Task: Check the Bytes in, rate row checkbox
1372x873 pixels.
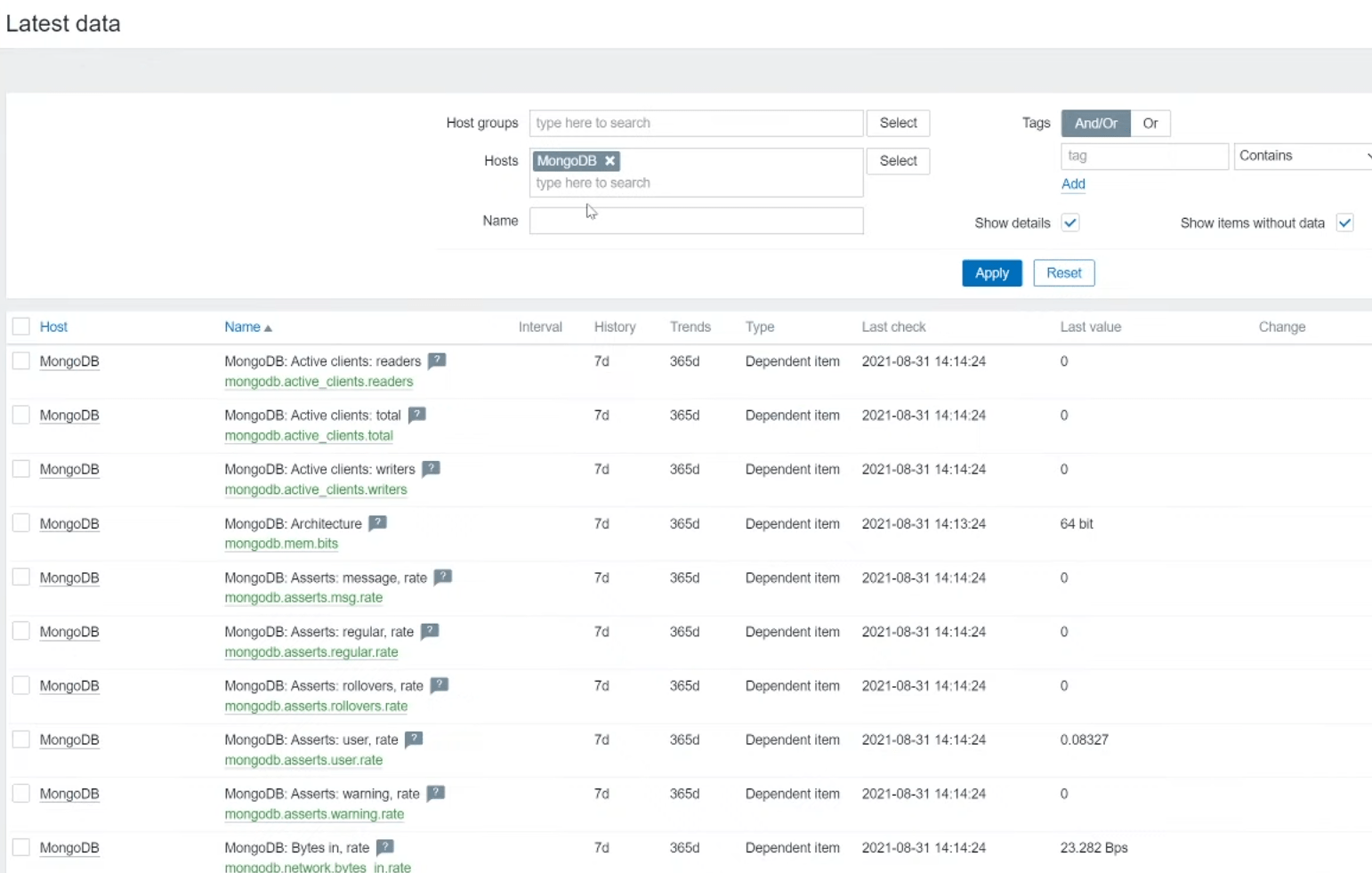Action: [21, 847]
